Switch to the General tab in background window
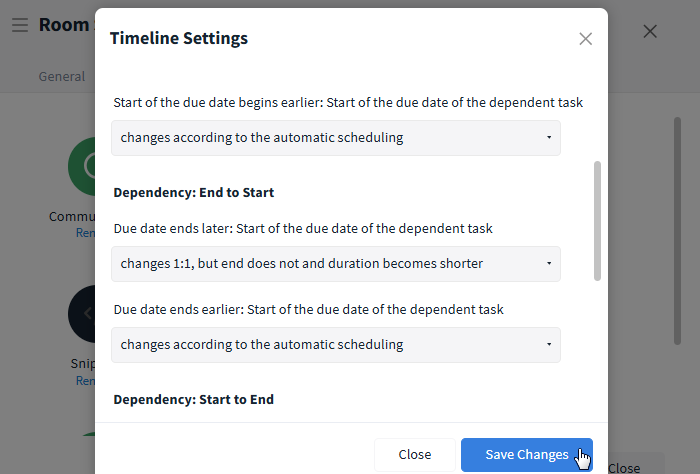 [62, 76]
